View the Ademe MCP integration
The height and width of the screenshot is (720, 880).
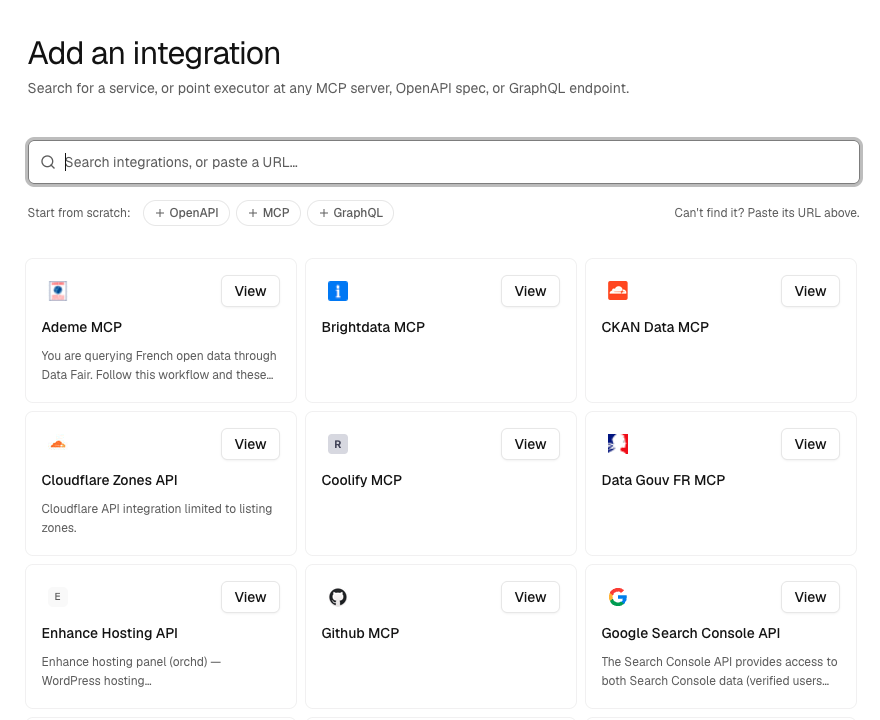pyautogui.click(x=250, y=291)
